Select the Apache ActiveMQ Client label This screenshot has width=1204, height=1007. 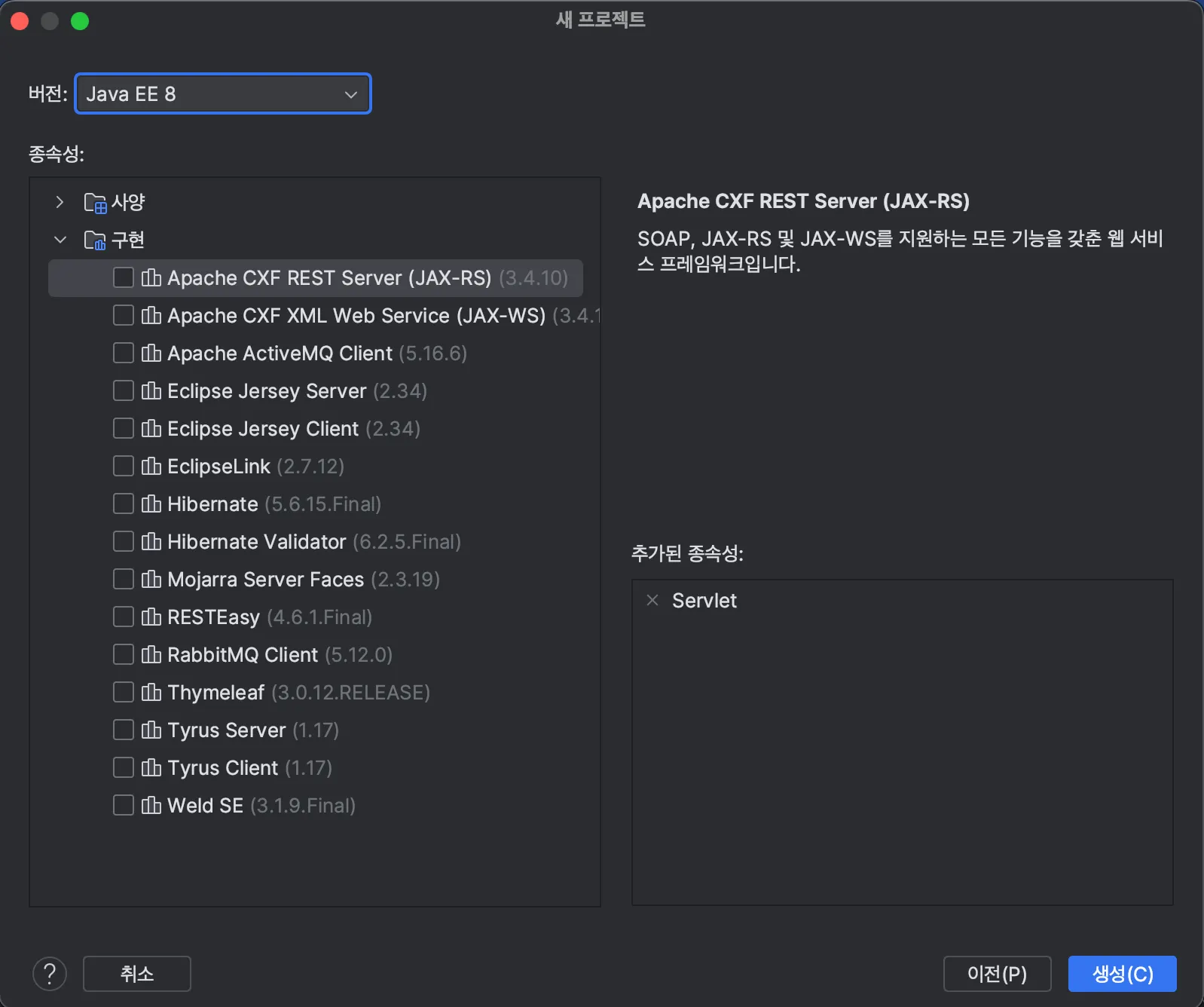(x=280, y=354)
